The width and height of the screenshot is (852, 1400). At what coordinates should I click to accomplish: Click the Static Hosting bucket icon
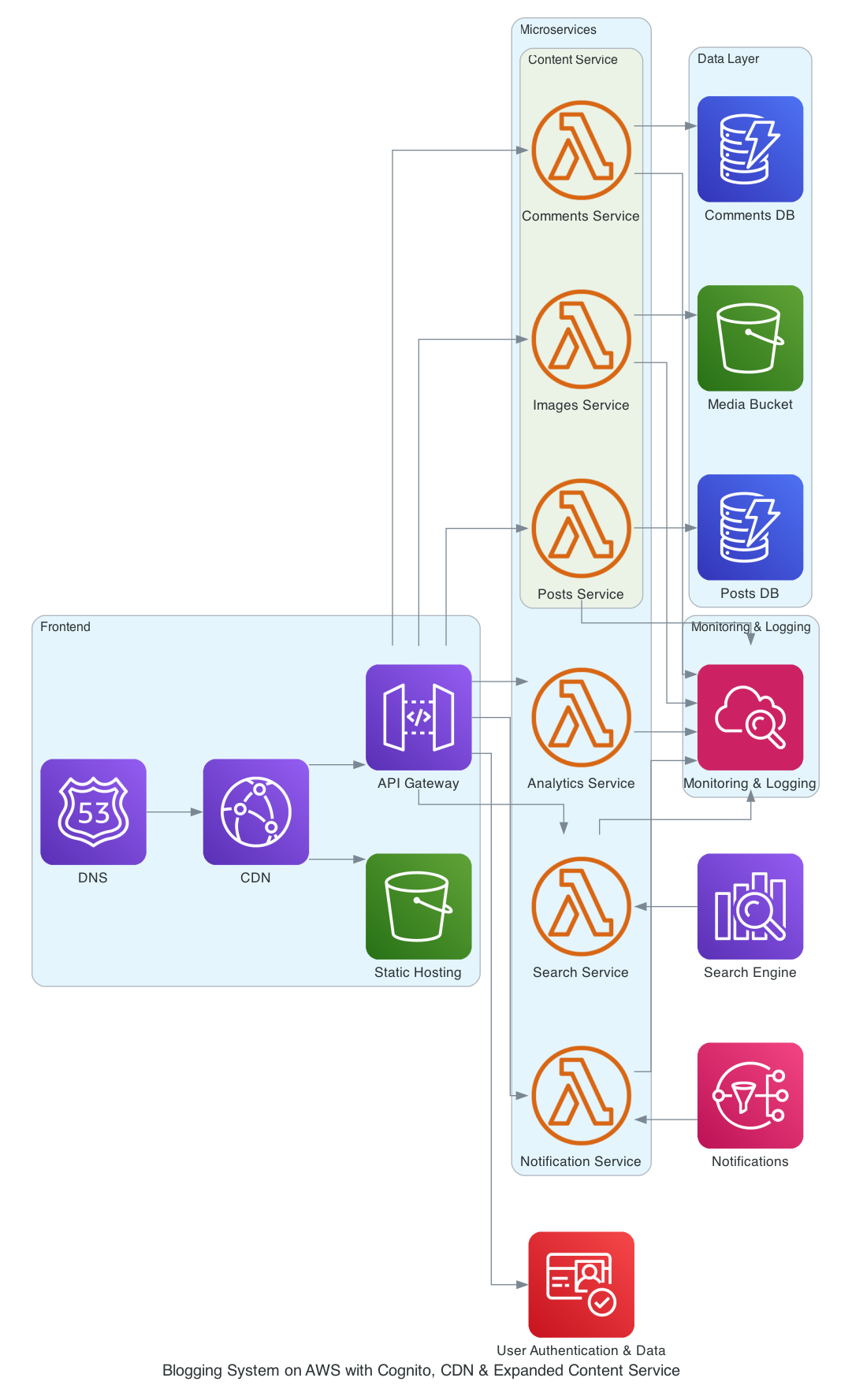[x=419, y=906]
